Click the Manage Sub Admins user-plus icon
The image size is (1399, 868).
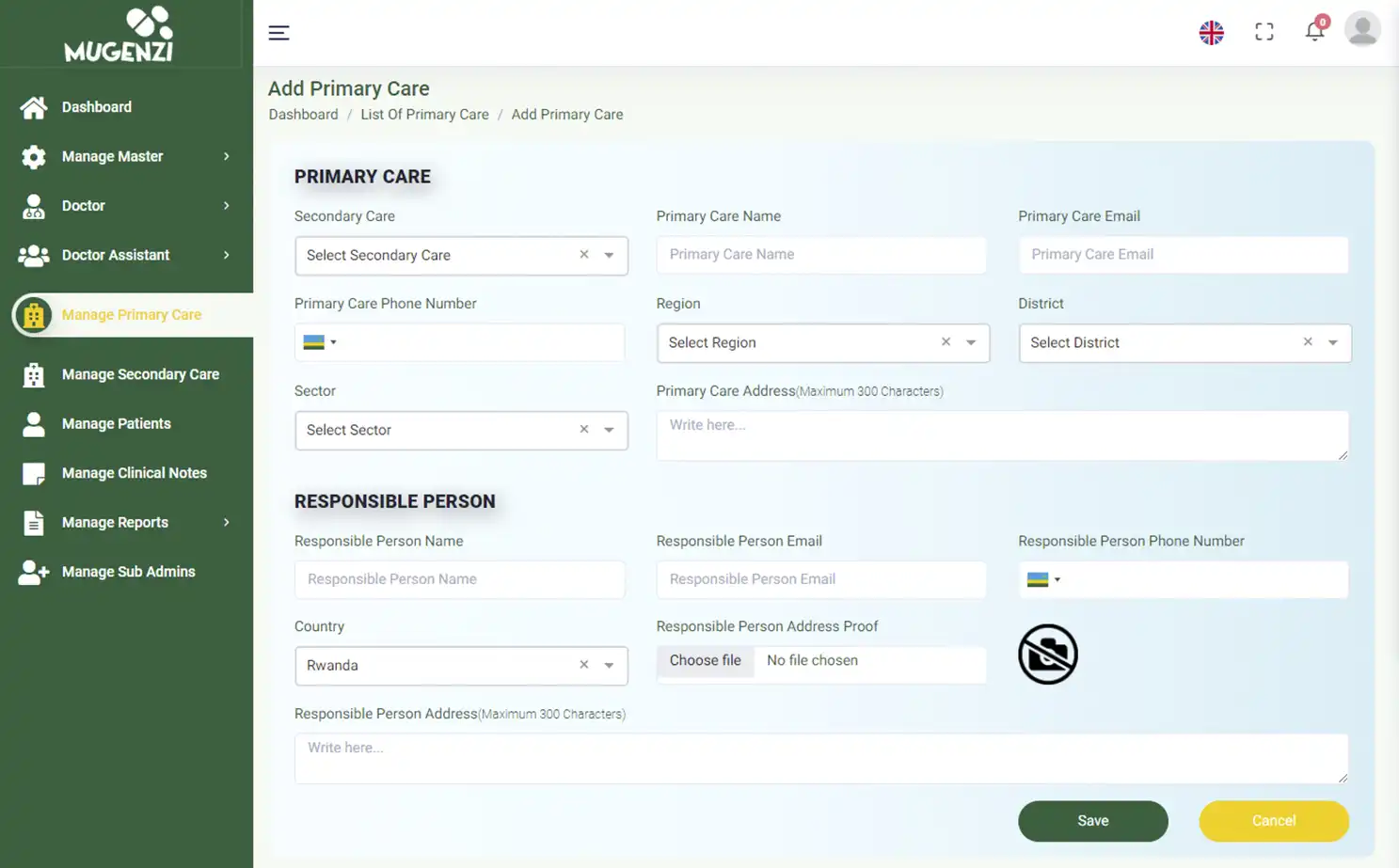pyautogui.click(x=34, y=573)
